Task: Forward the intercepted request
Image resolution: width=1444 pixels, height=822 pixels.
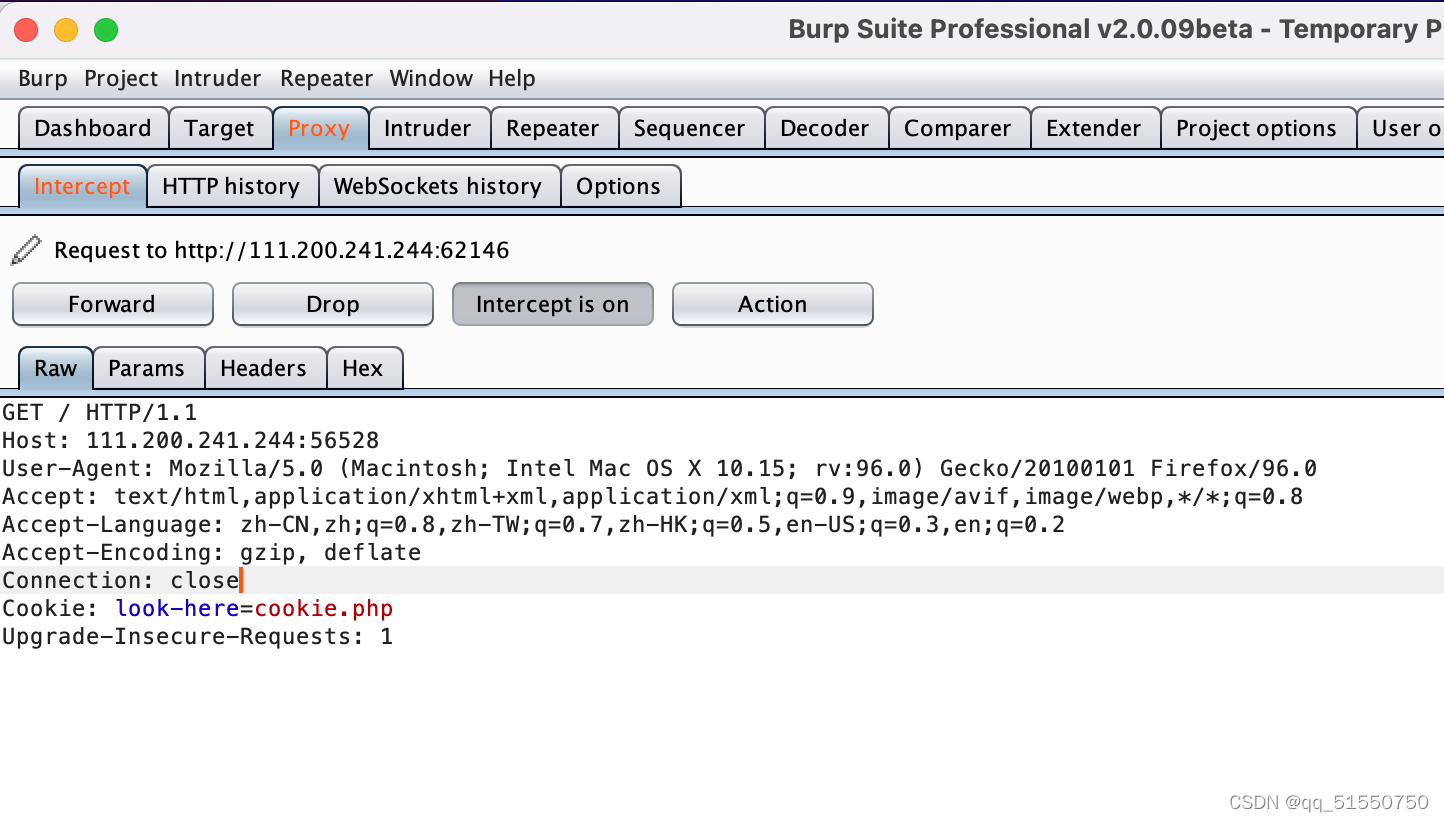Action: tap(113, 305)
